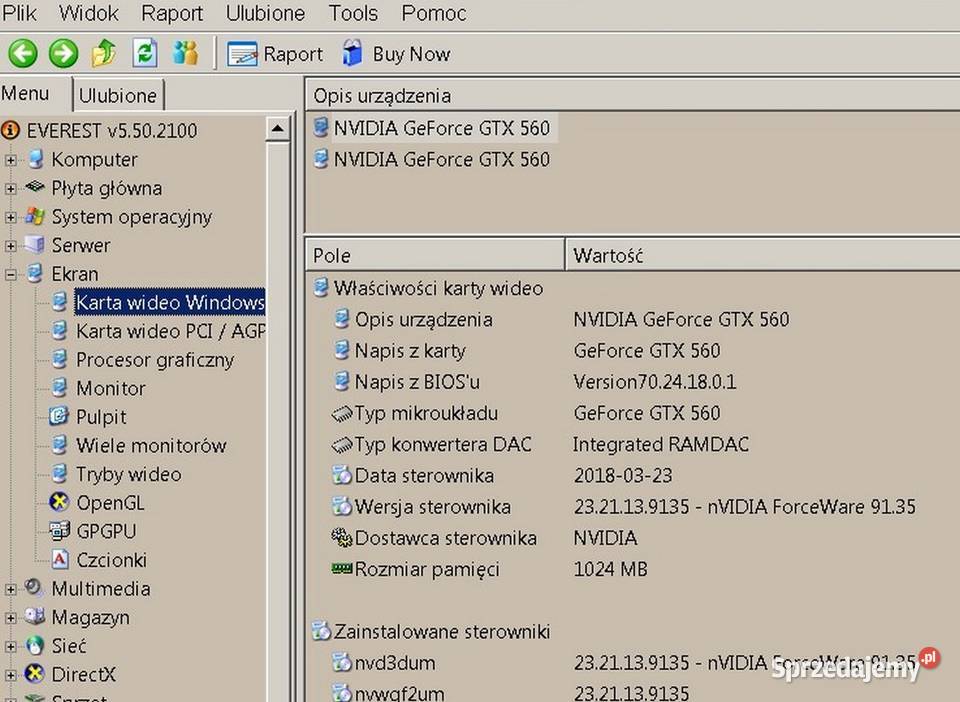960x702 pixels.
Task: Click the Czcionki font icon
Action: (59, 559)
